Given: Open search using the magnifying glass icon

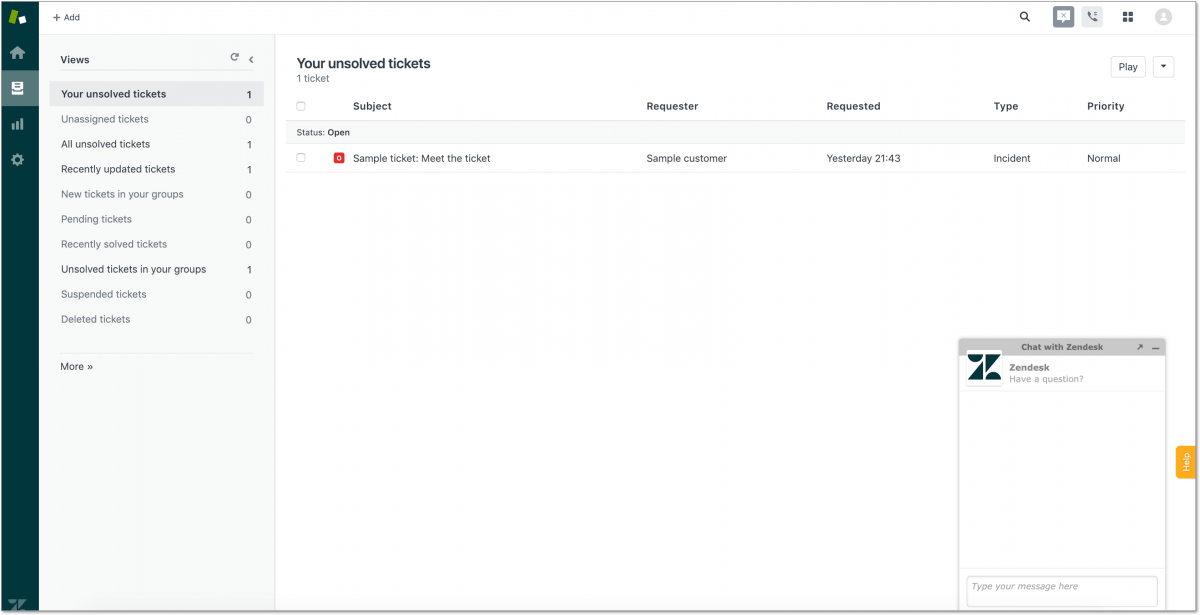Looking at the screenshot, I should pyautogui.click(x=1024, y=17).
